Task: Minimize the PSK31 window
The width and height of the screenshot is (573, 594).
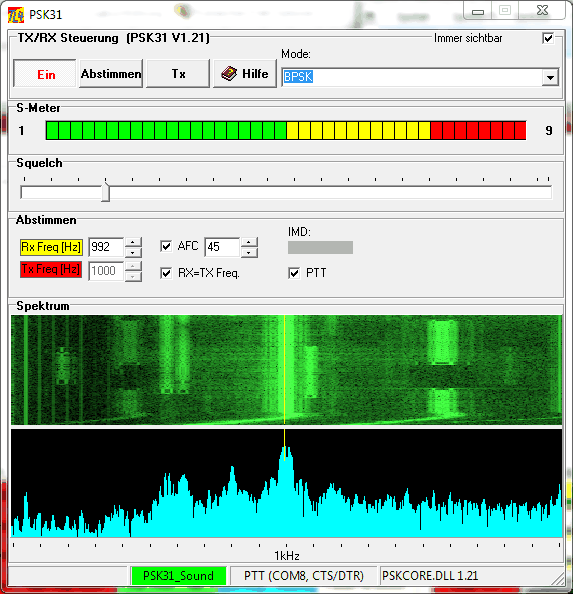Action: (478, 11)
